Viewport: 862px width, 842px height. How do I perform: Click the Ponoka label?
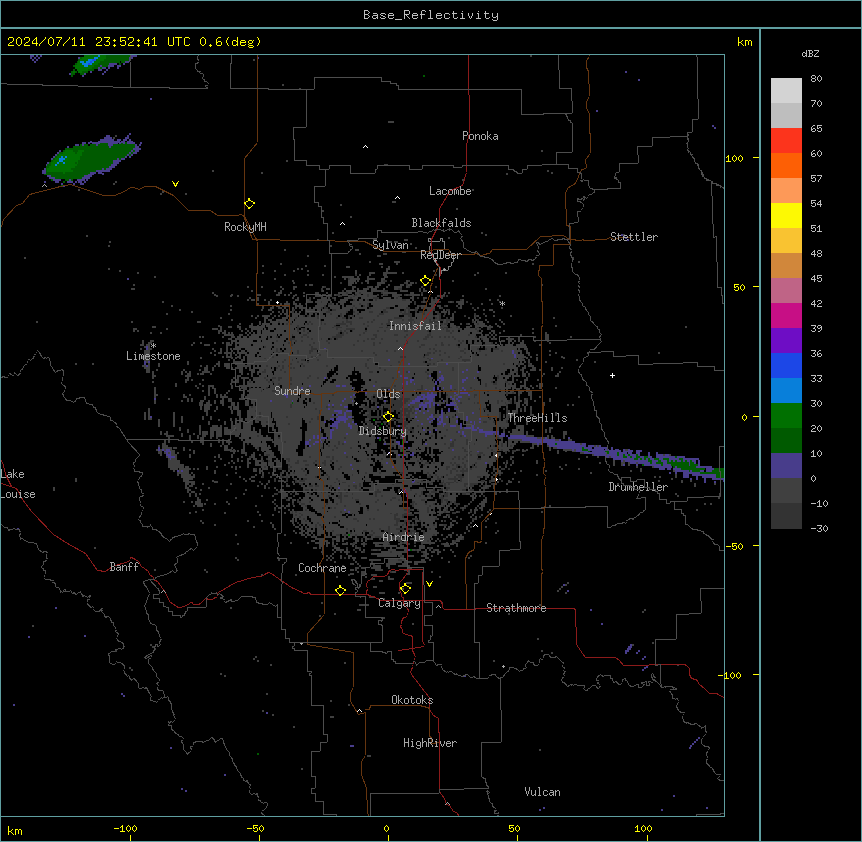click(x=480, y=136)
